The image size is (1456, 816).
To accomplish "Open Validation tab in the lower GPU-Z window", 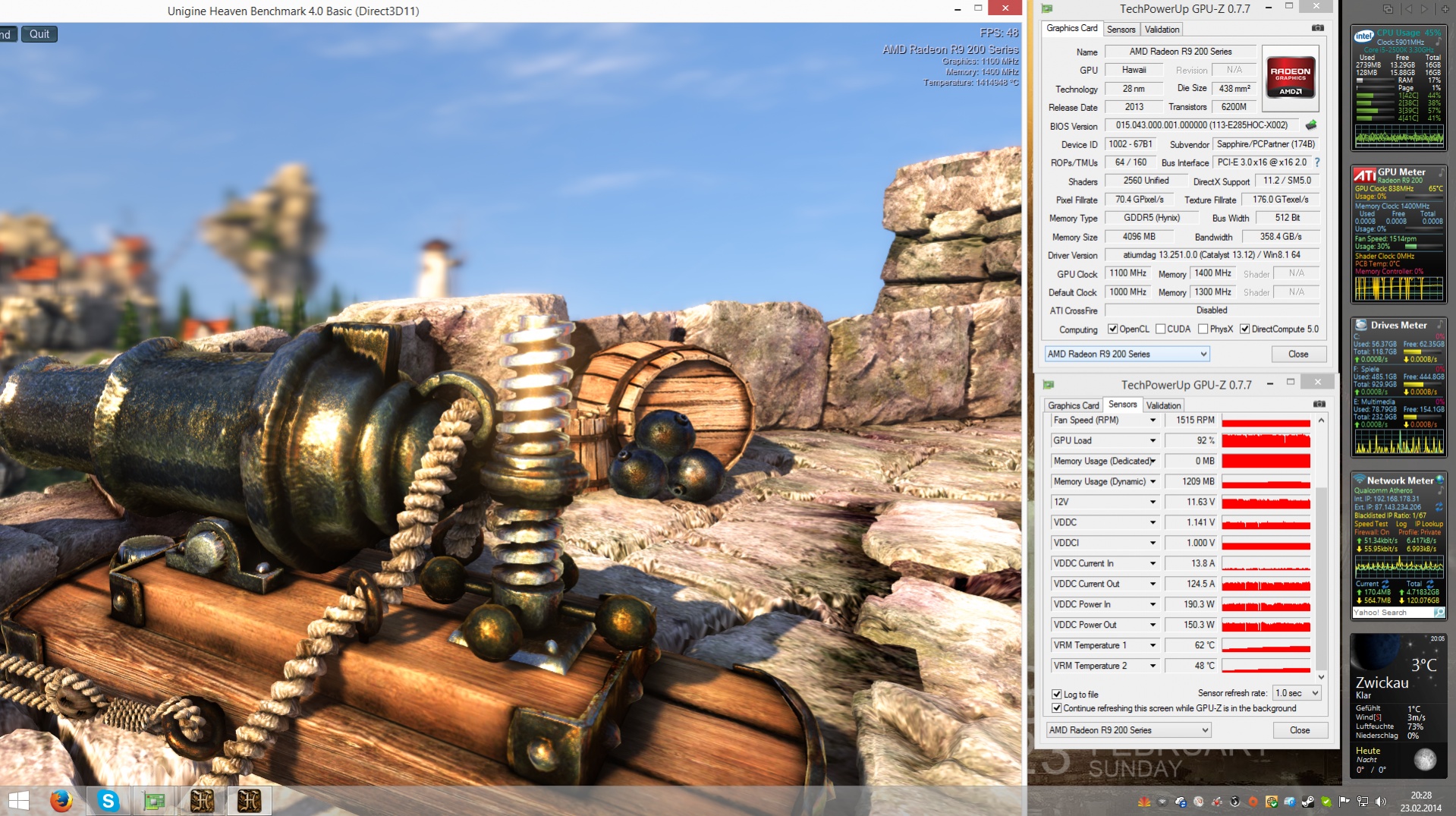I will (x=1163, y=405).
